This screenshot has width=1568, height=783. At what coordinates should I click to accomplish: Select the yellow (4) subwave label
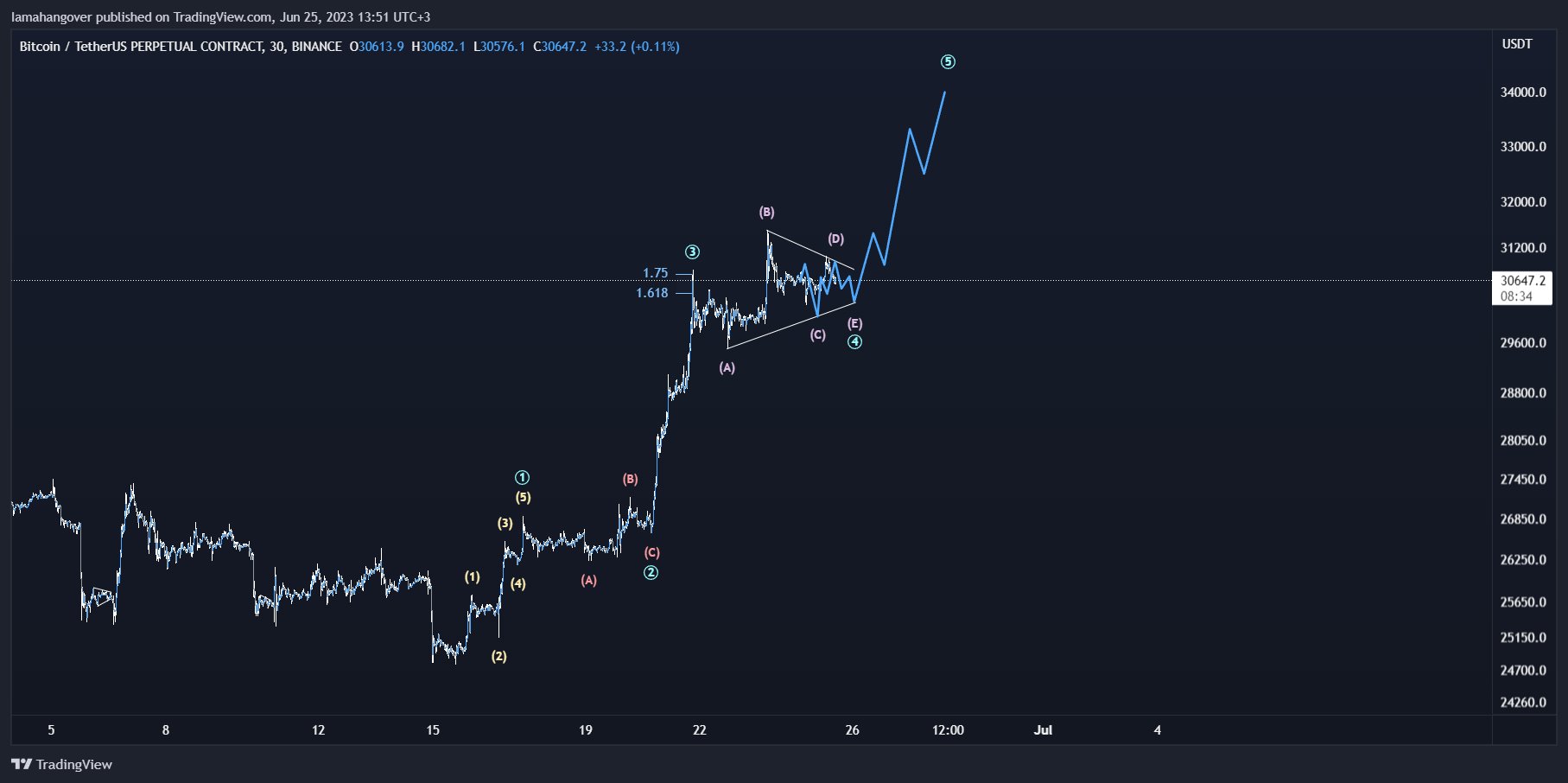pos(518,584)
